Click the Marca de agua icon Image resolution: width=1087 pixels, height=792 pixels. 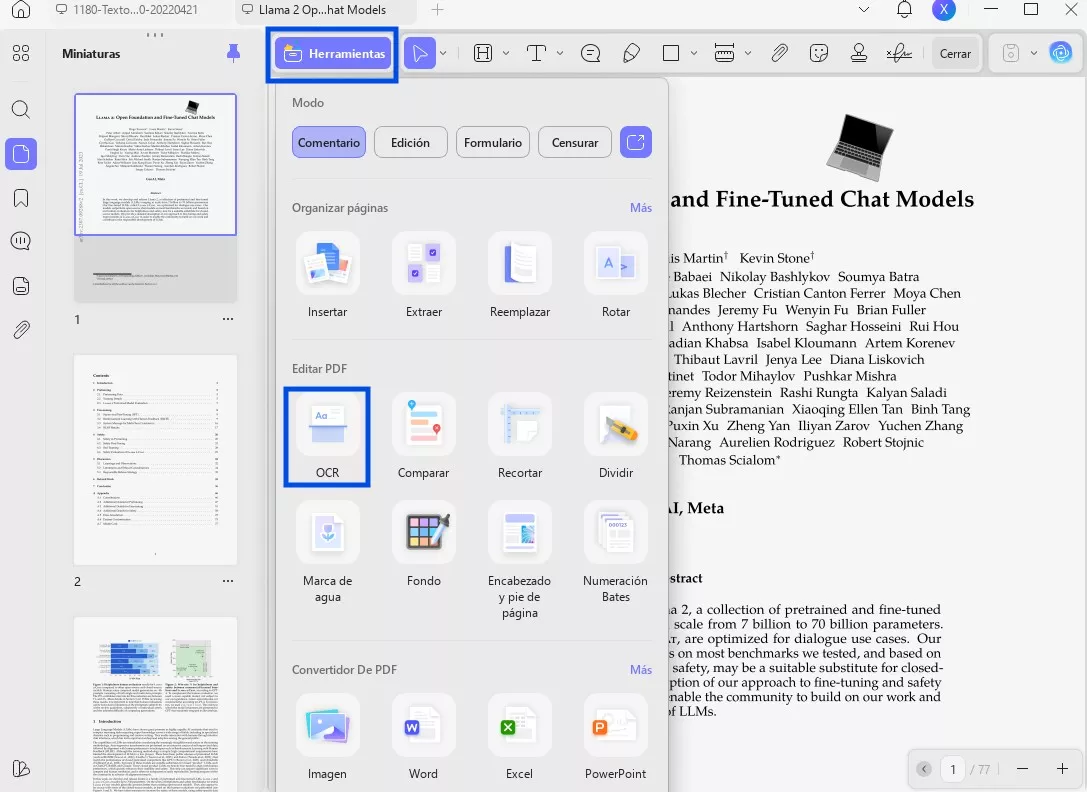click(x=327, y=533)
